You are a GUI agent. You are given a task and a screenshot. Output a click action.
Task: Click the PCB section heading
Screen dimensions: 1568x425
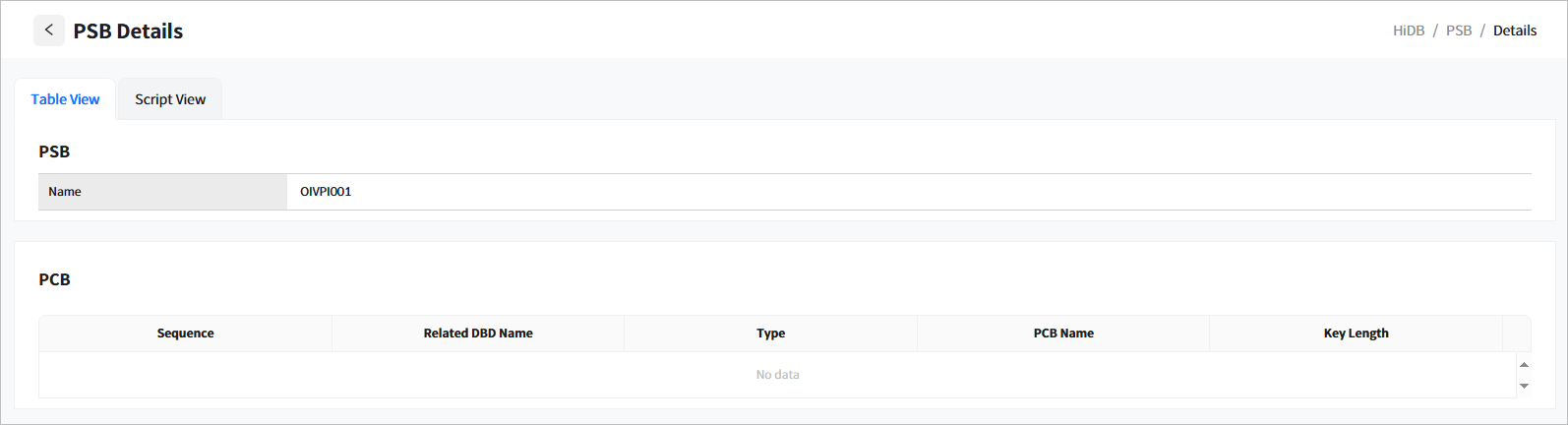54,279
